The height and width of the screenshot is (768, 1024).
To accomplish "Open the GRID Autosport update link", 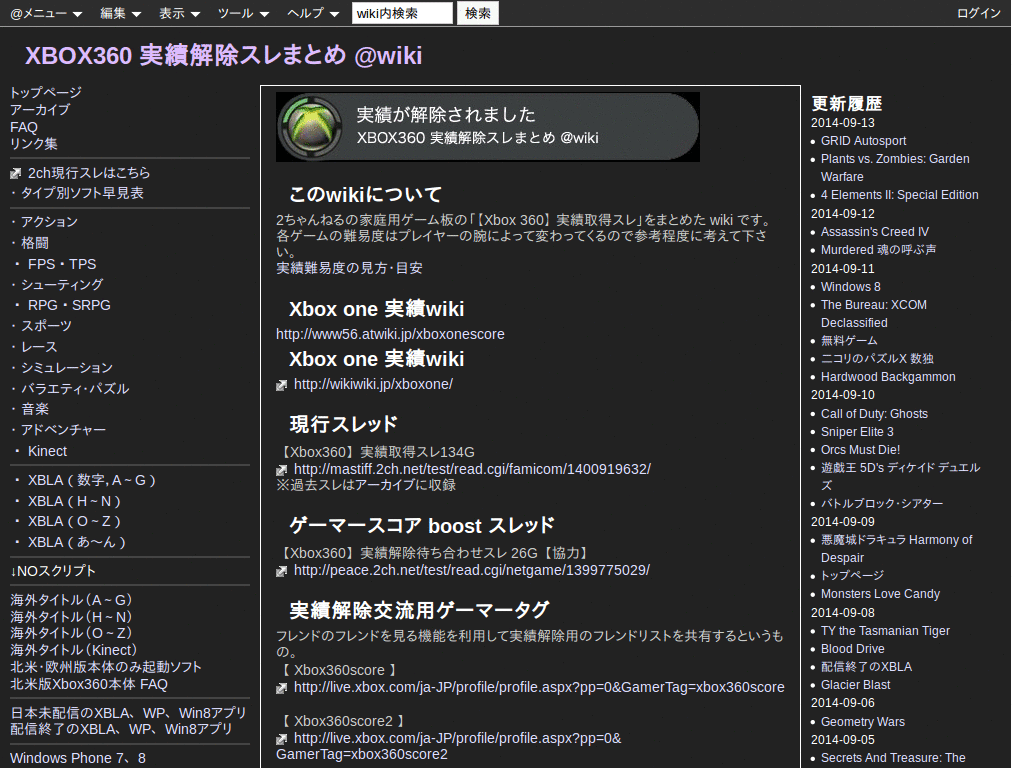I will pyautogui.click(x=863, y=141).
